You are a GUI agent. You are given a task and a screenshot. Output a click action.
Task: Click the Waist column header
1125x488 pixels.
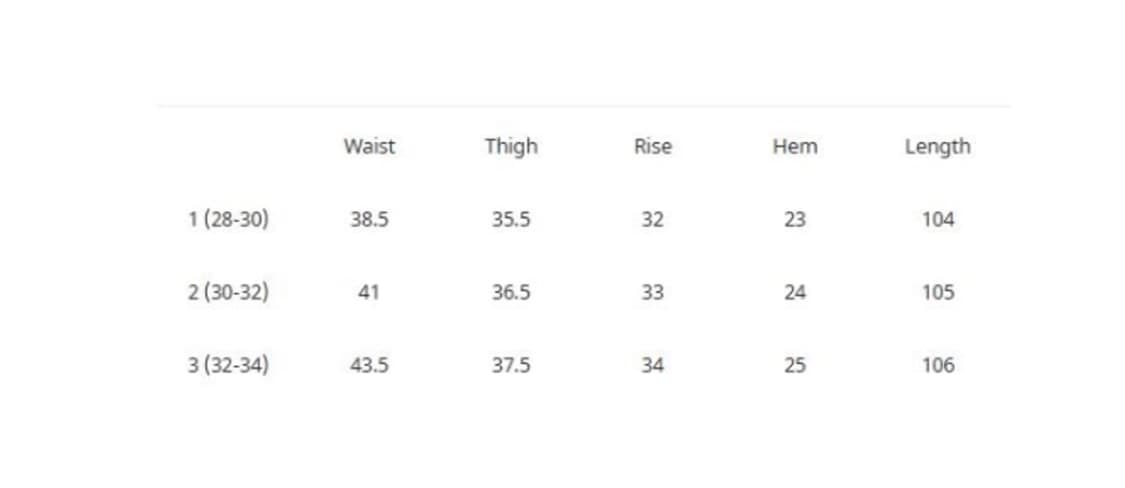click(369, 146)
